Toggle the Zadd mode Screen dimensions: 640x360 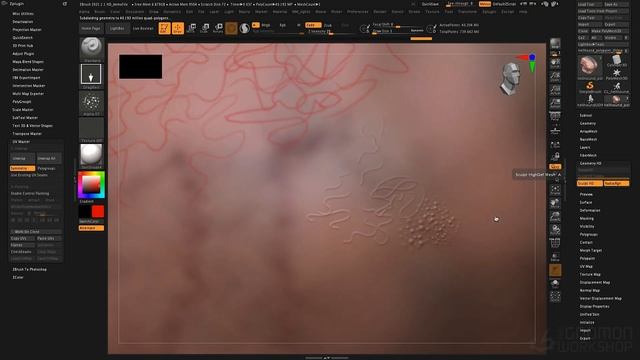(x=313, y=25)
